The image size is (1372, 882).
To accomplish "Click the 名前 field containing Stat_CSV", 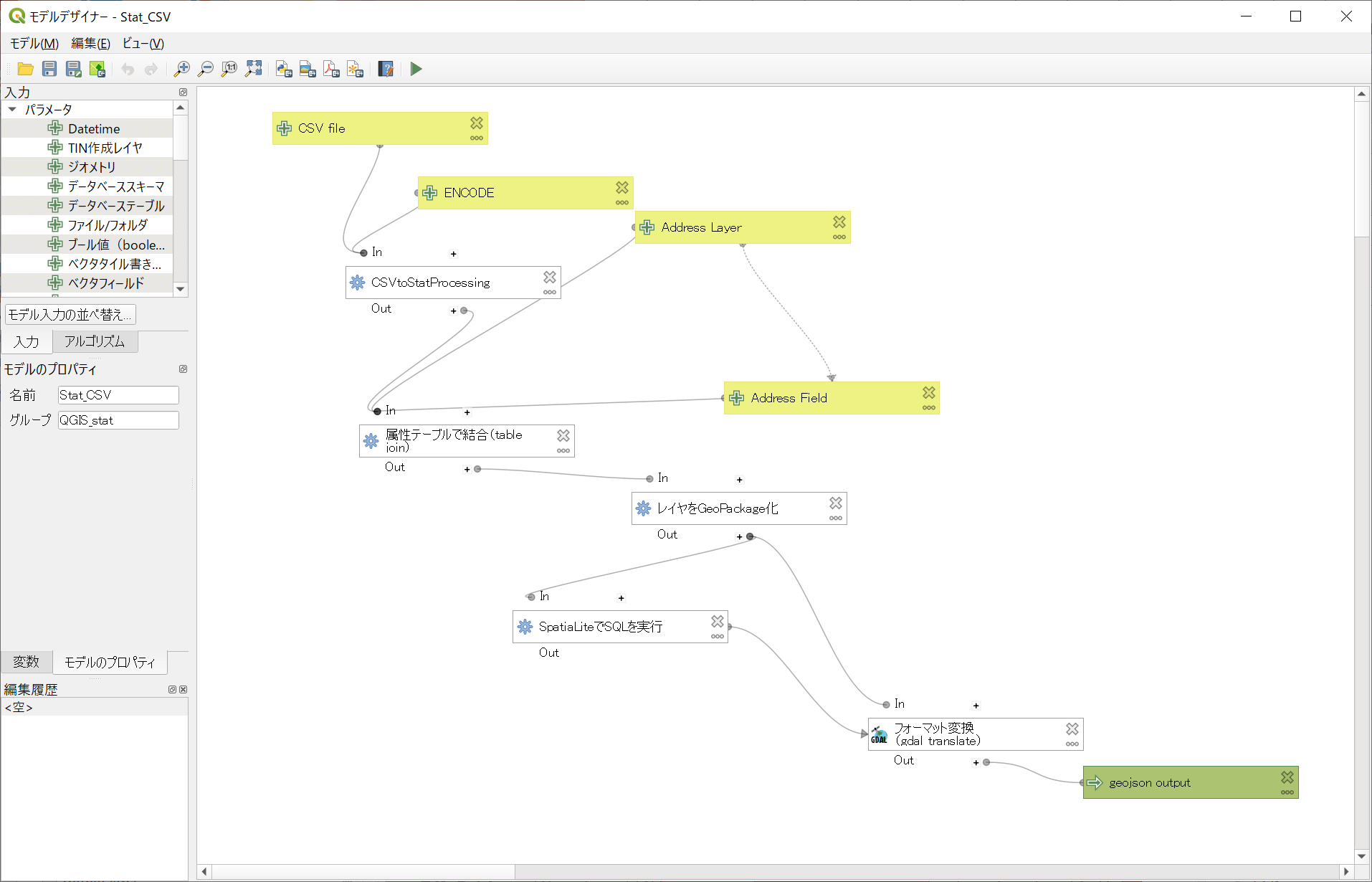I will (118, 395).
